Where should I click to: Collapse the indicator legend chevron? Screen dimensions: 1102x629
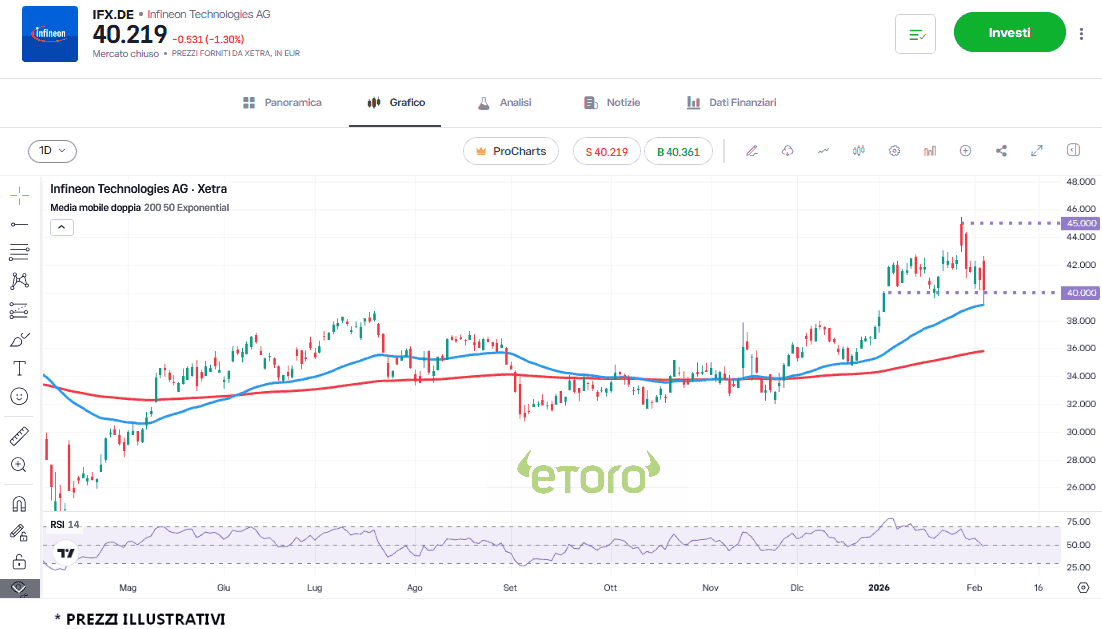(x=61, y=227)
